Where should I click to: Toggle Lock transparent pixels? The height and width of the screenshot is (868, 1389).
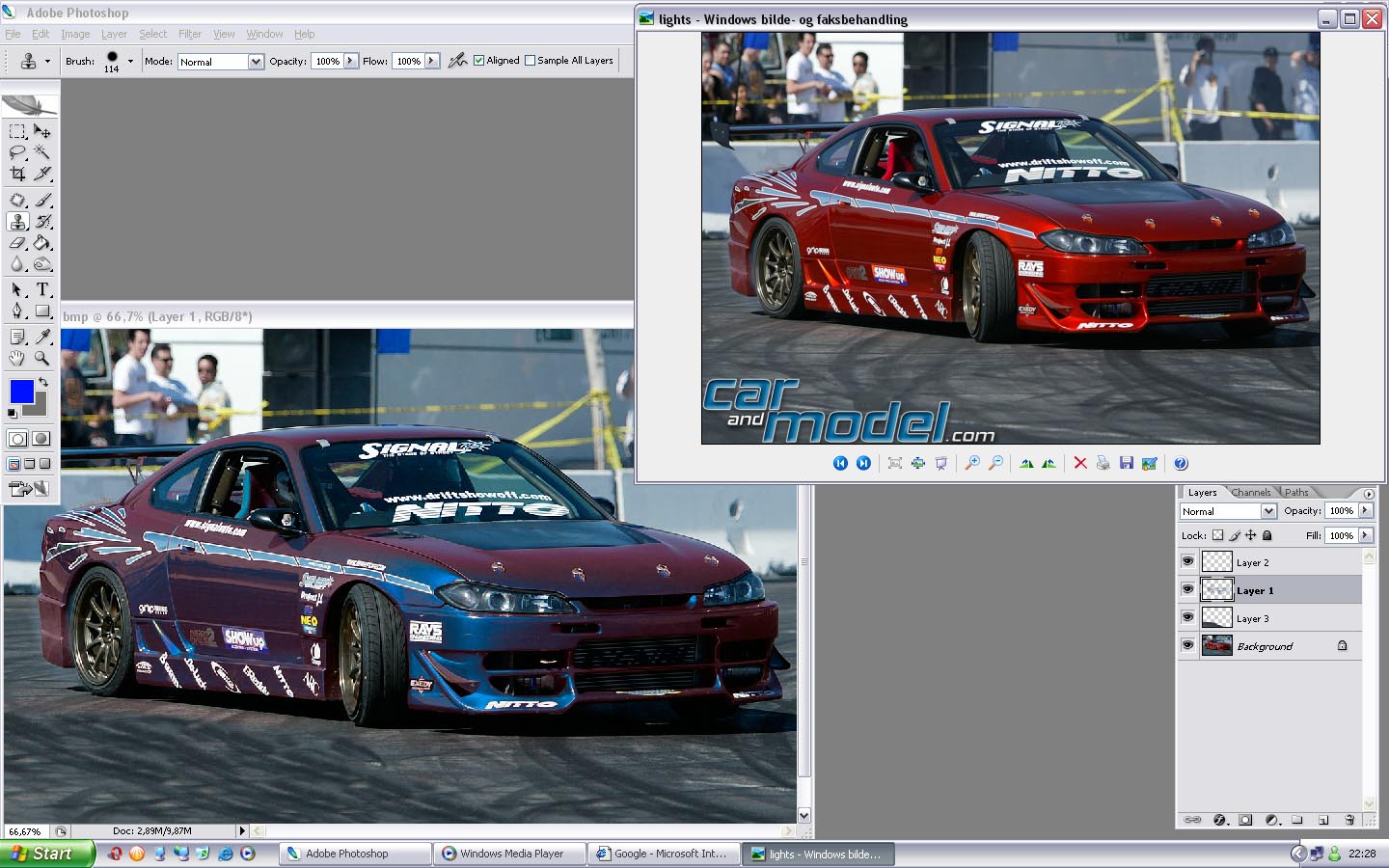pos(1217,535)
